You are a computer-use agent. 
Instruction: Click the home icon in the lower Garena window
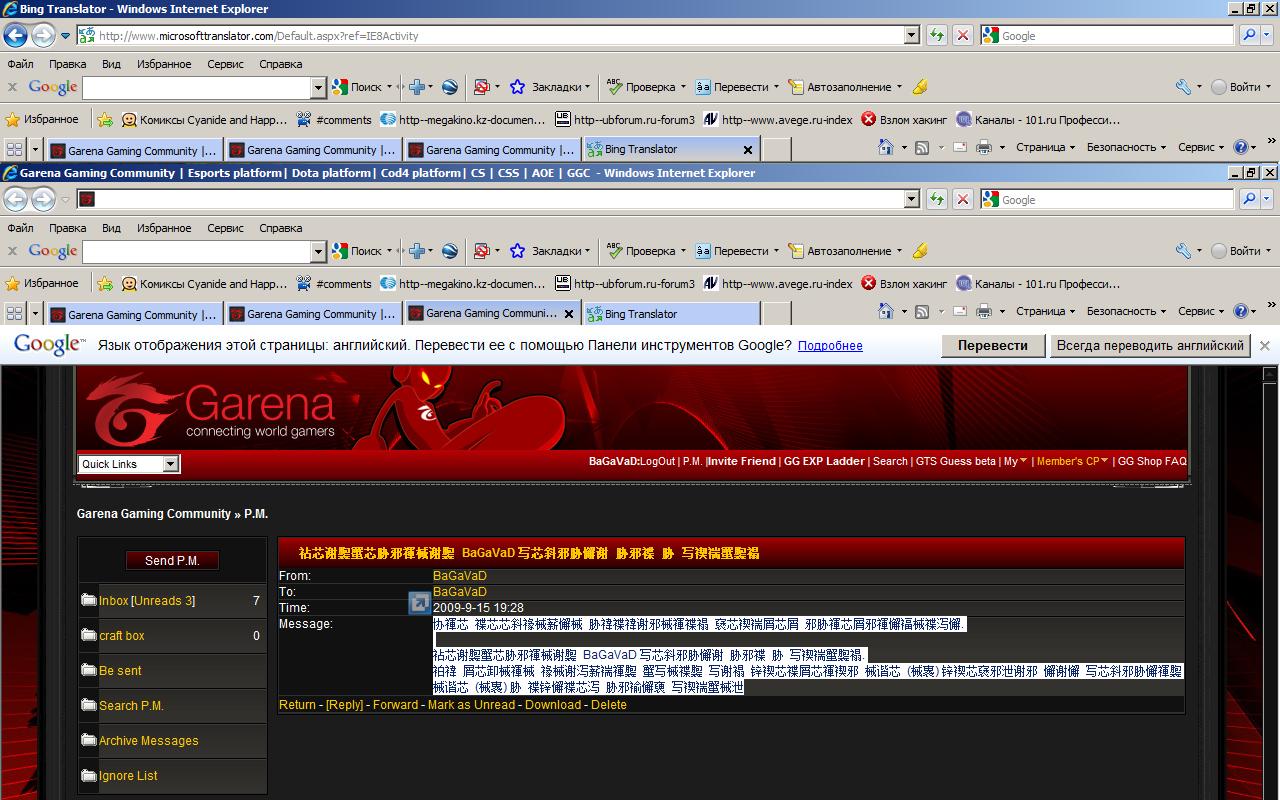point(885,311)
